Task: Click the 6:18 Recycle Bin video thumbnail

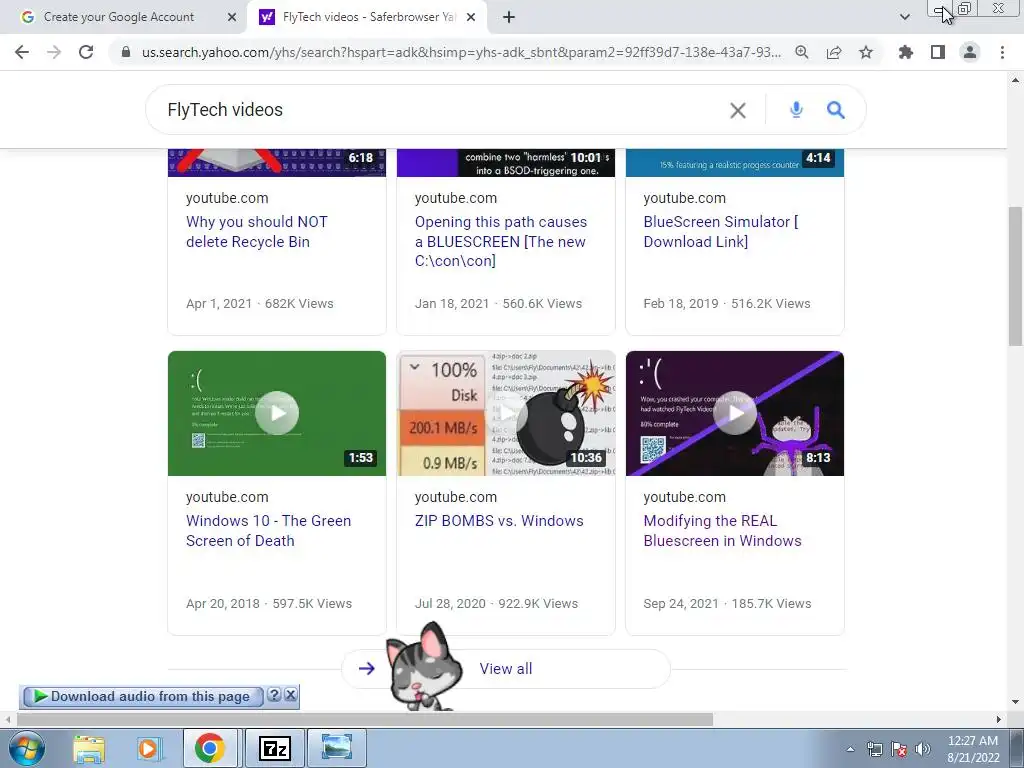Action: (x=277, y=163)
